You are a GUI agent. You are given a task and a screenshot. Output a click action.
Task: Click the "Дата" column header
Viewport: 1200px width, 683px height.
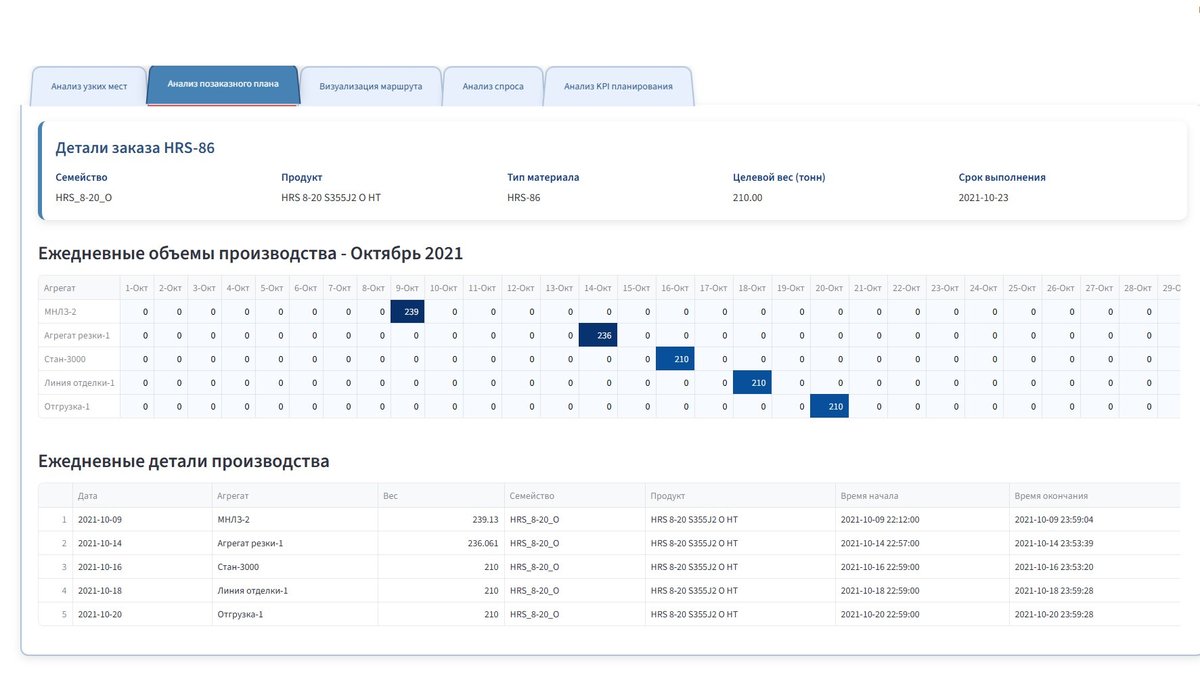[x=142, y=495]
